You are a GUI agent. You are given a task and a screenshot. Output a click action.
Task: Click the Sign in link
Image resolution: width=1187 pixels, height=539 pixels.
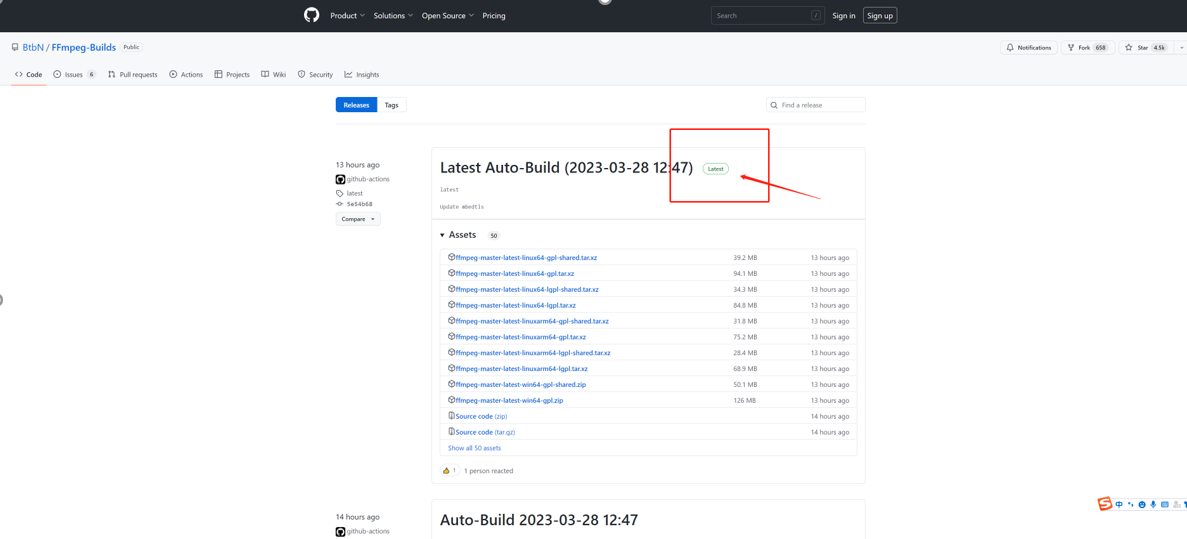tap(843, 15)
